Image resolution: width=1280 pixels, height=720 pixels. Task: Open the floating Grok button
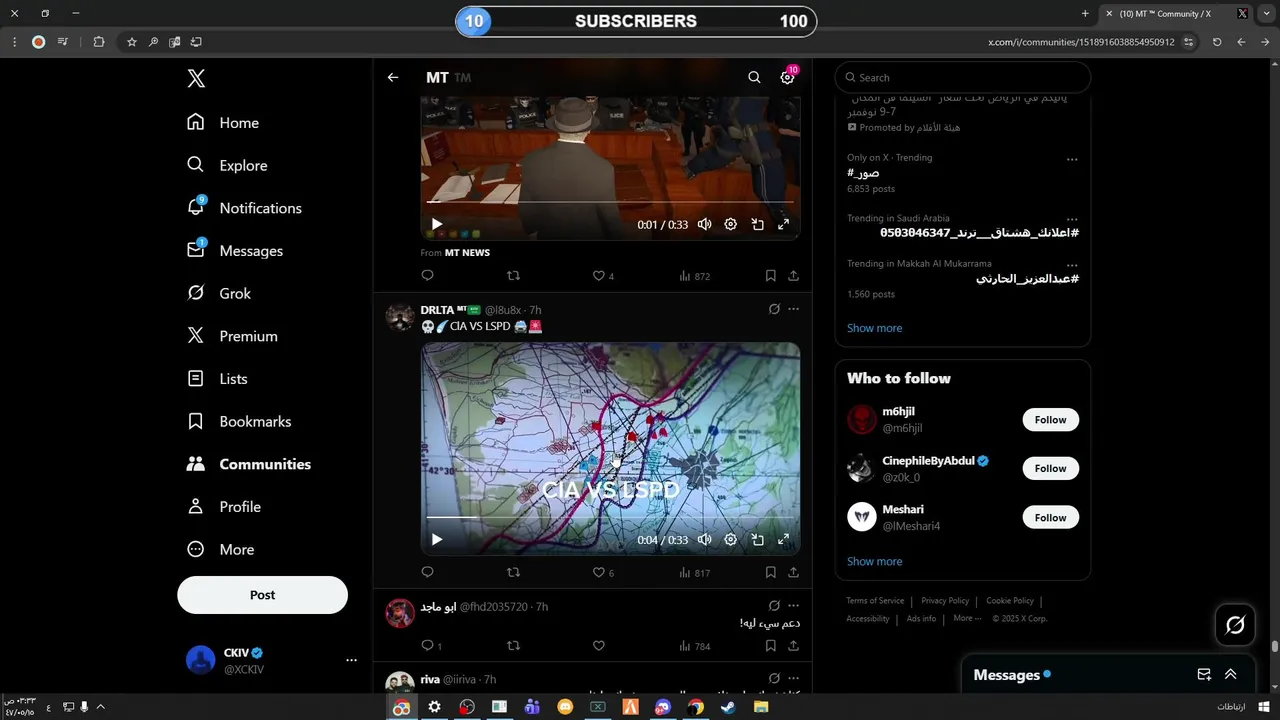click(1235, 625)
